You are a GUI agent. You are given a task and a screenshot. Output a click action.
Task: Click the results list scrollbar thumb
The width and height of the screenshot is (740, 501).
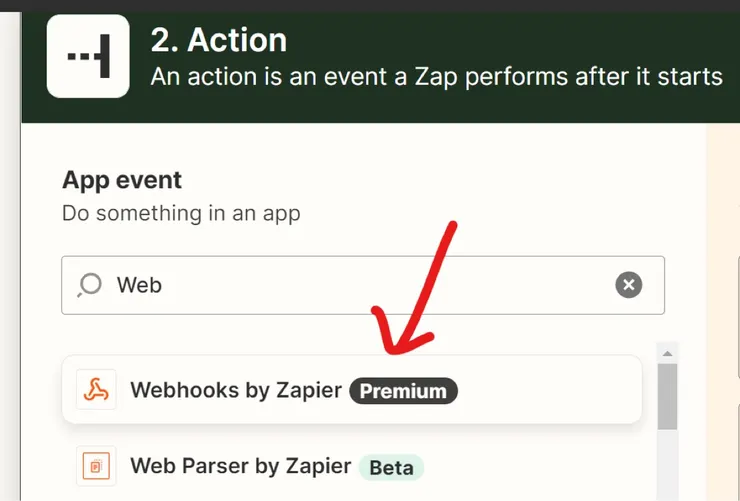tap(667, 393)
